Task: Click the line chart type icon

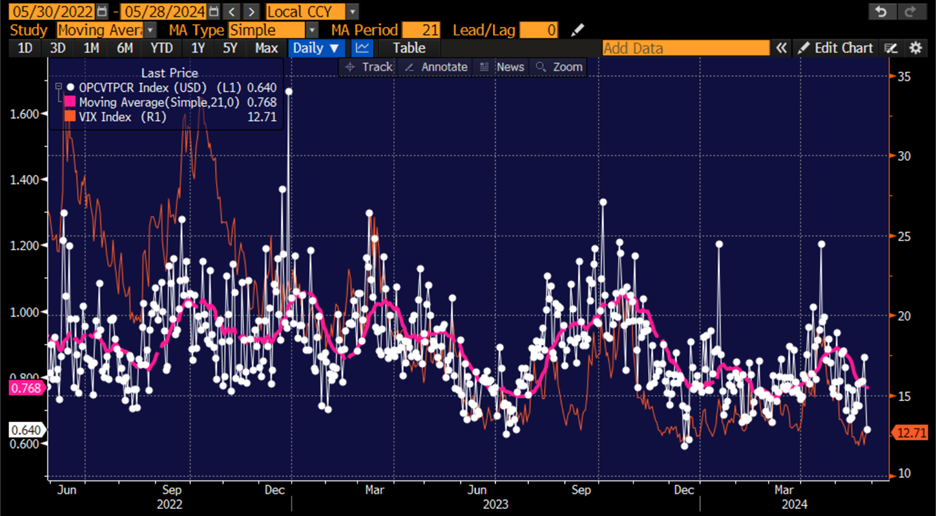Action: [x=362, y=48]
